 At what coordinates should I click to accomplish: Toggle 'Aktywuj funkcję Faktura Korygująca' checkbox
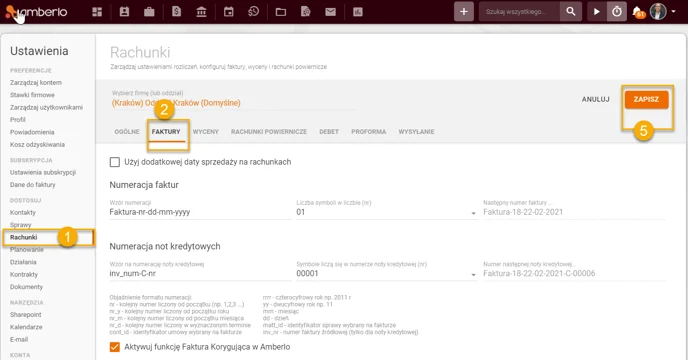click(115, 347)
